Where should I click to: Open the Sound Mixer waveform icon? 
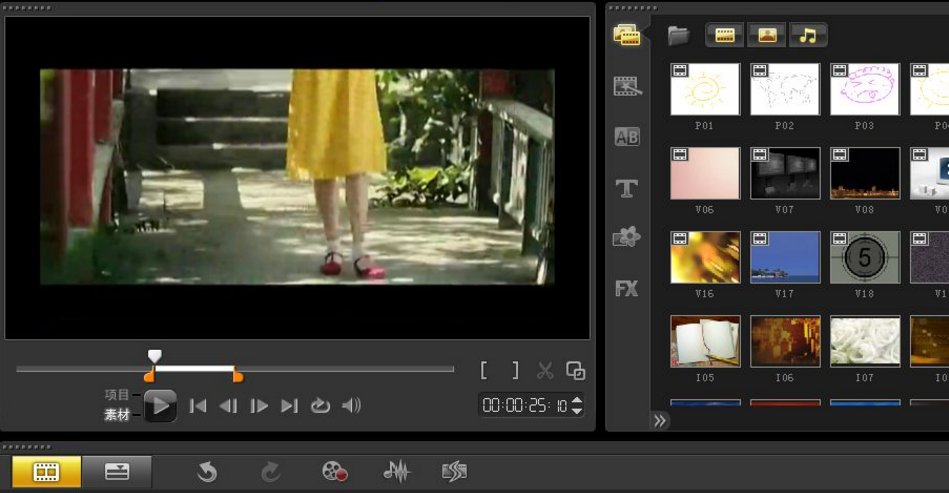coord(396,472)
